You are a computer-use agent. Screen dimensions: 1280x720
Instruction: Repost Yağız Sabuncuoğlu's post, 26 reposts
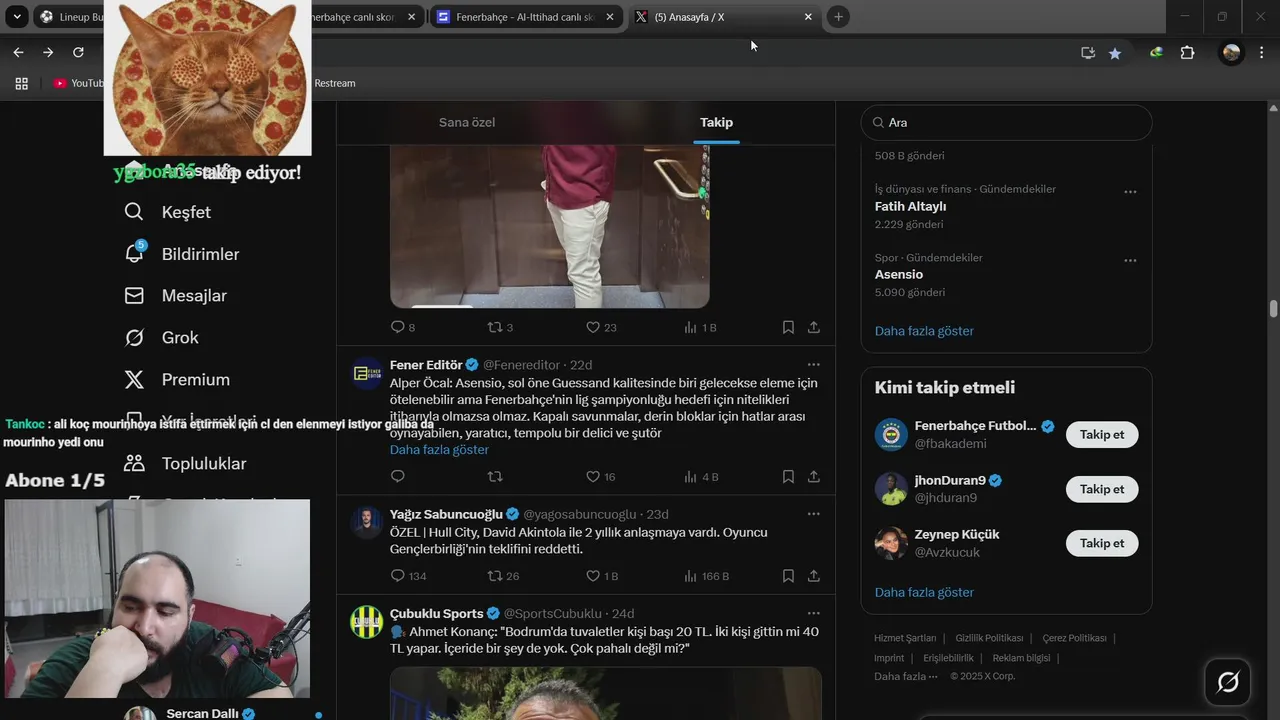502,576
